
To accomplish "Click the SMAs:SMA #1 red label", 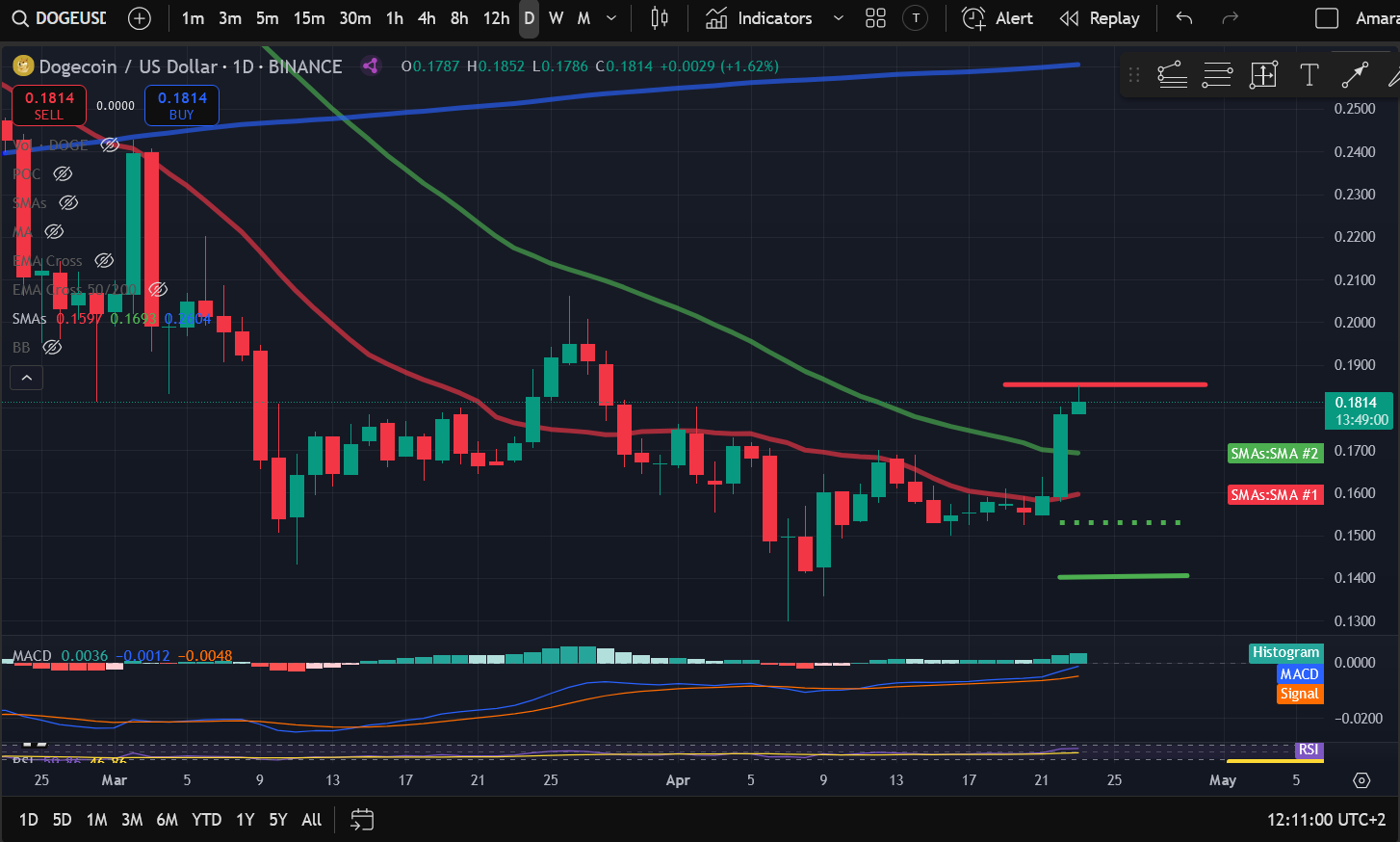I will [1275, 494].
